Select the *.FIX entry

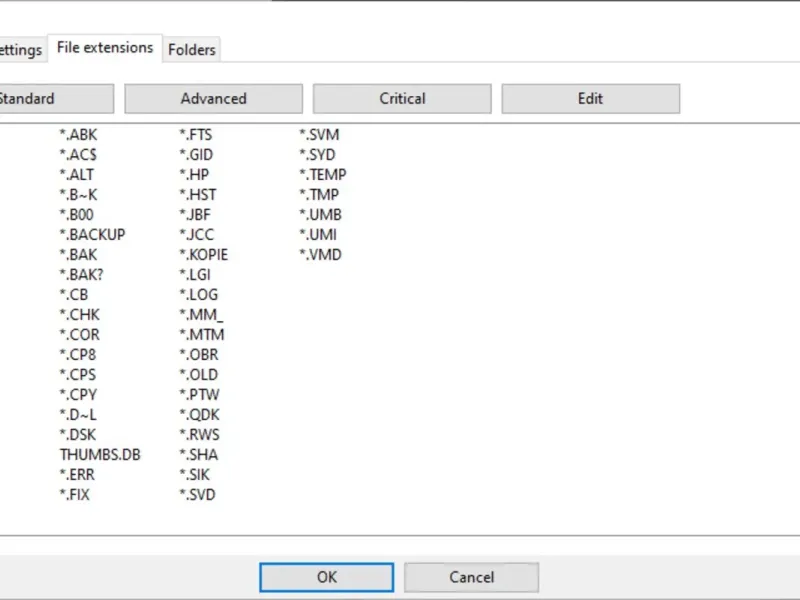click(74, 494)
